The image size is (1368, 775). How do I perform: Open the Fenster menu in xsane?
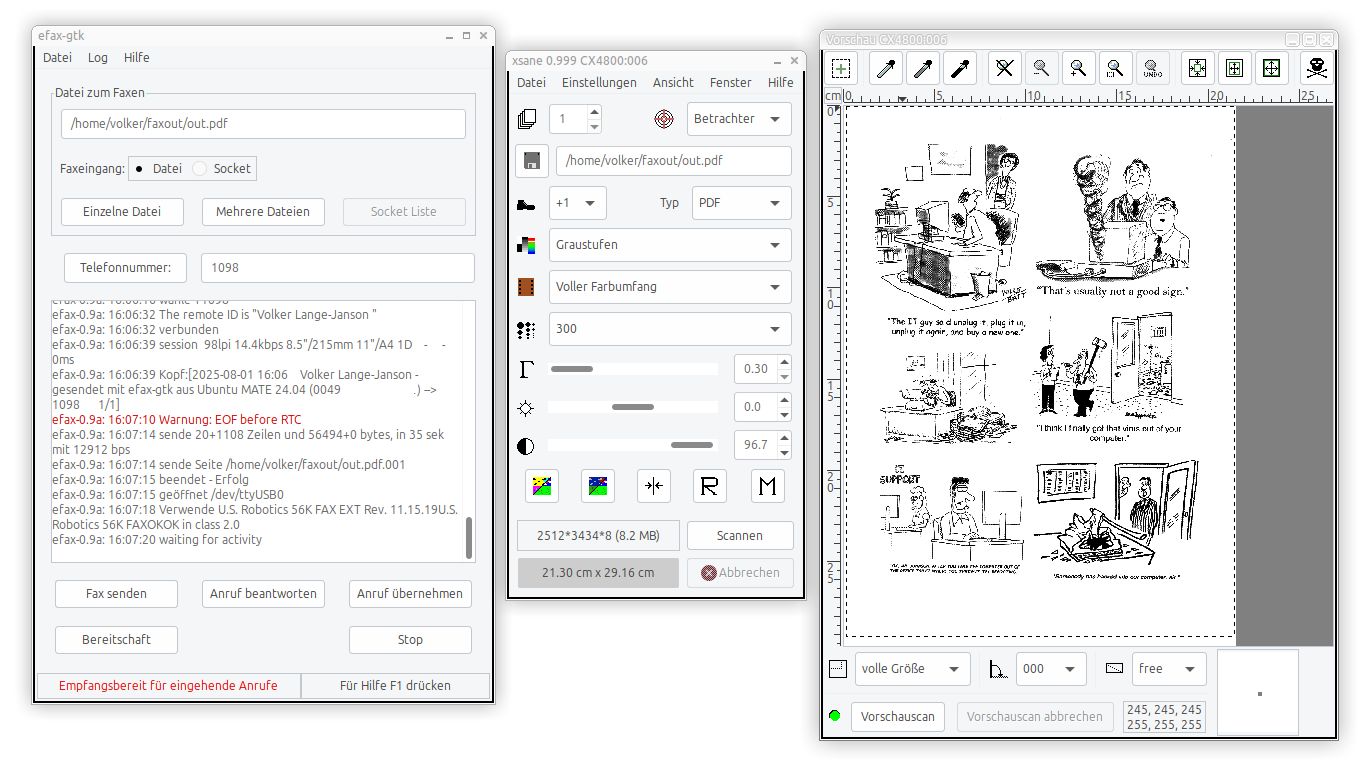(x=731, y=83)
